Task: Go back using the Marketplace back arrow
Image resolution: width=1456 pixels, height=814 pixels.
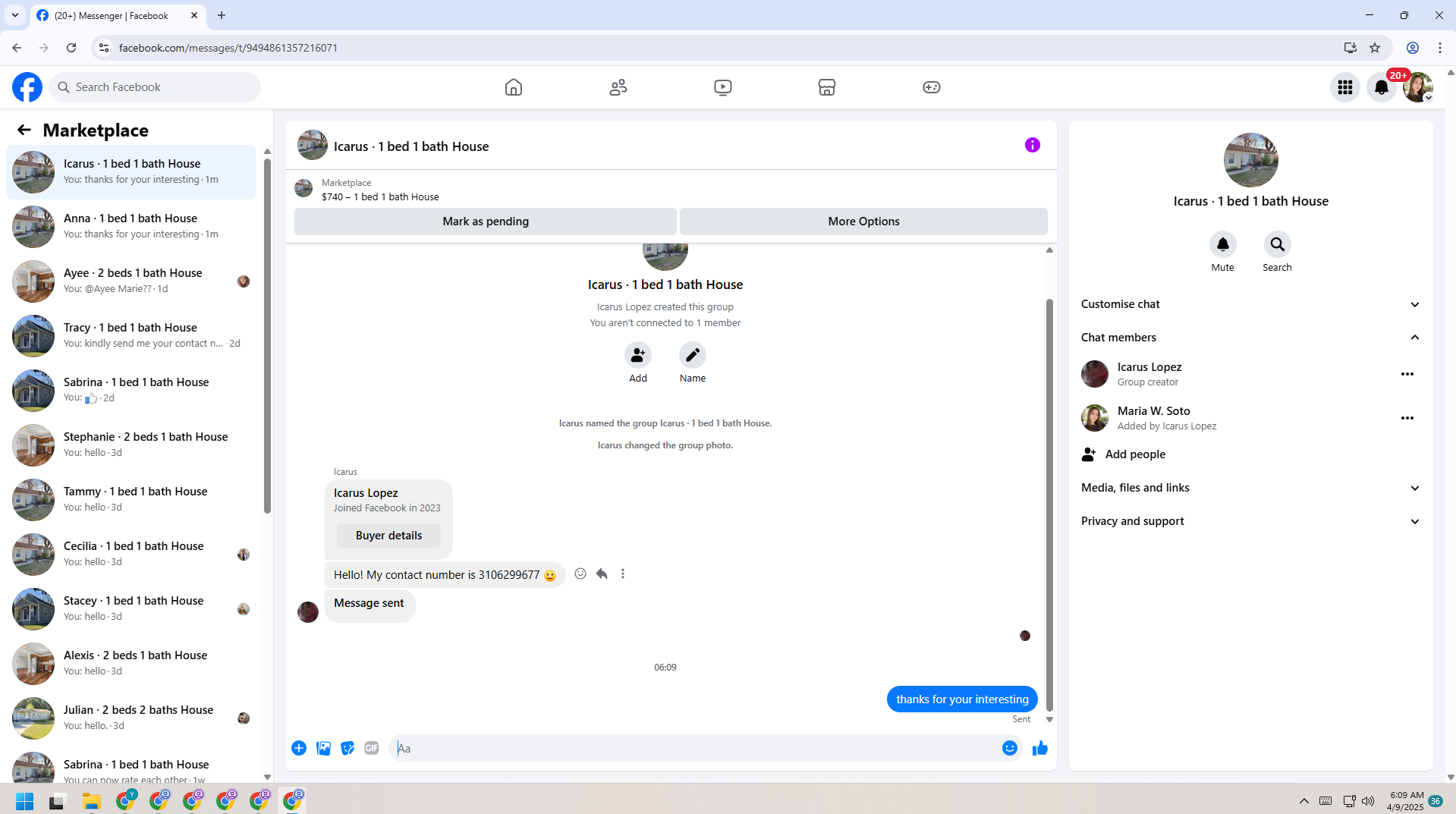Action: 24,130
